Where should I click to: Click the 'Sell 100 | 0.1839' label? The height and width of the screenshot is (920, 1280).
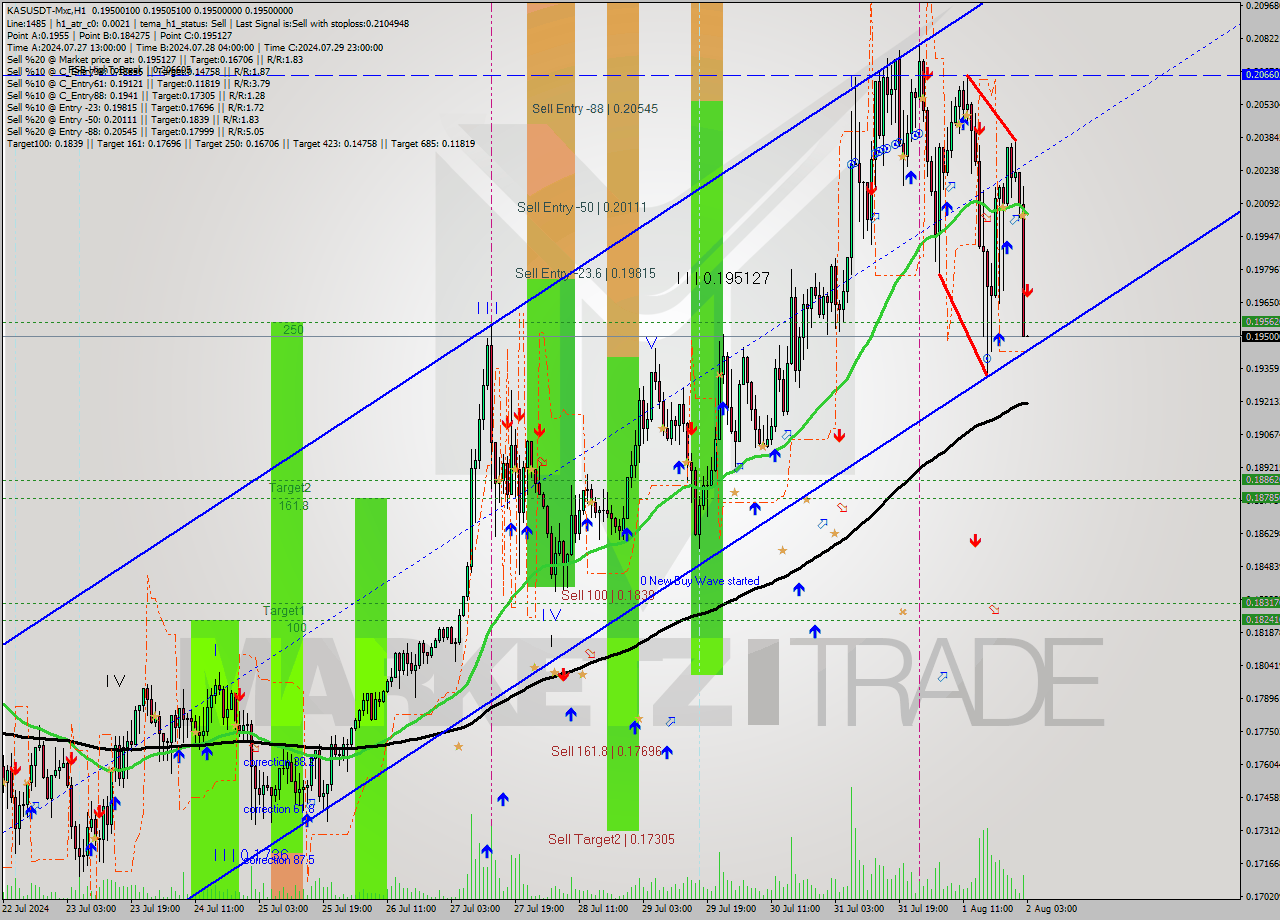(607, 595)
